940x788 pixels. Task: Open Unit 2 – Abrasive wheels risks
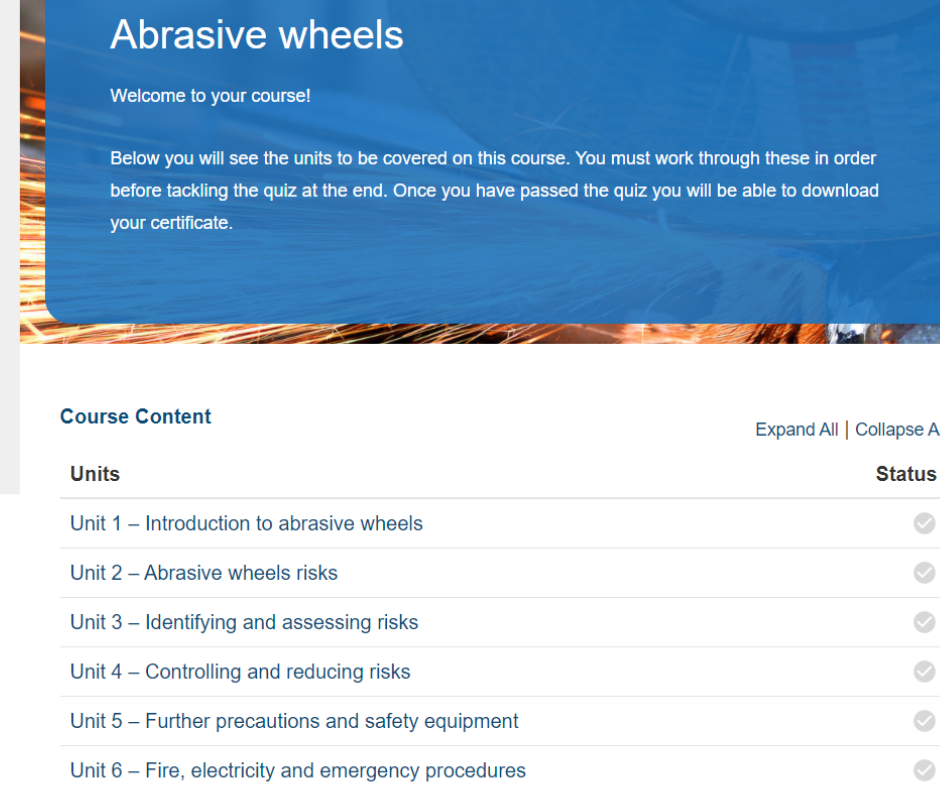coord(204,573)
